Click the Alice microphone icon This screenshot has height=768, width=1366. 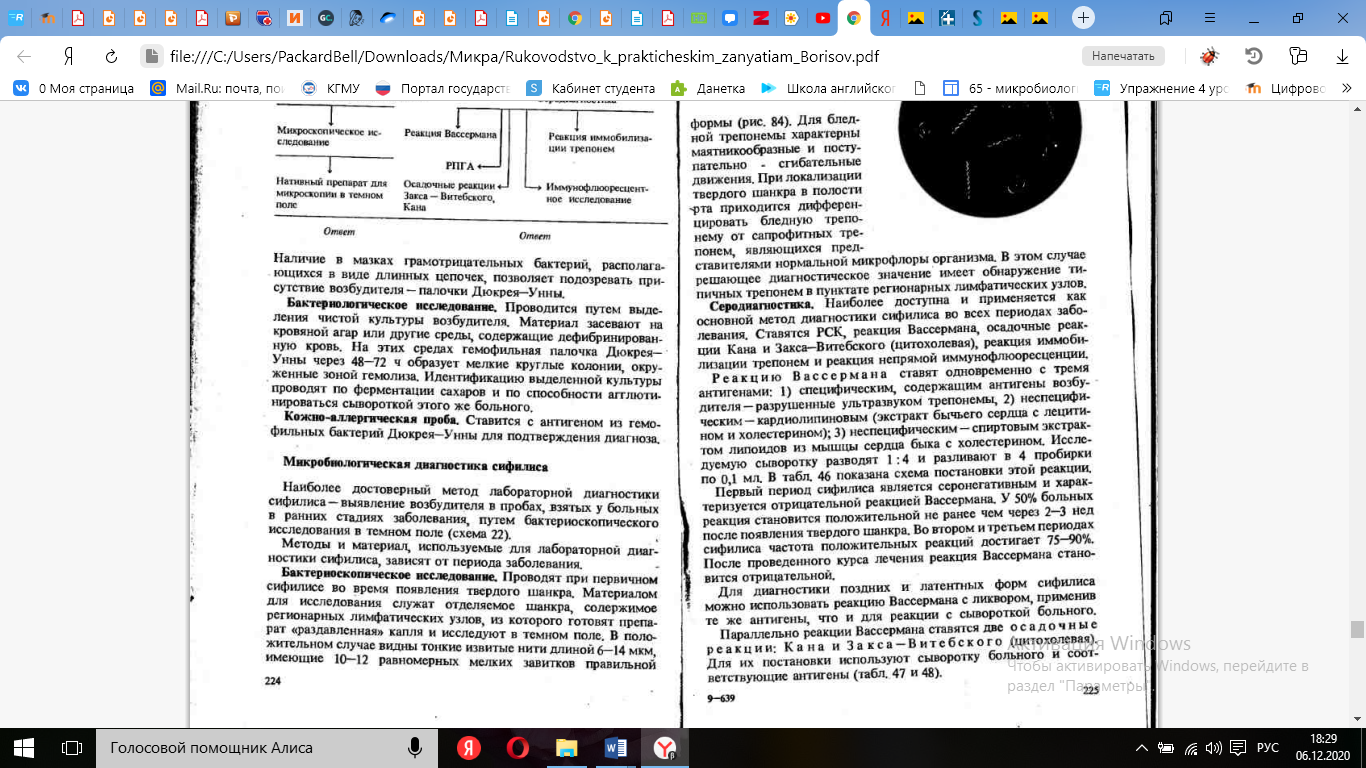tap(414, 747)
